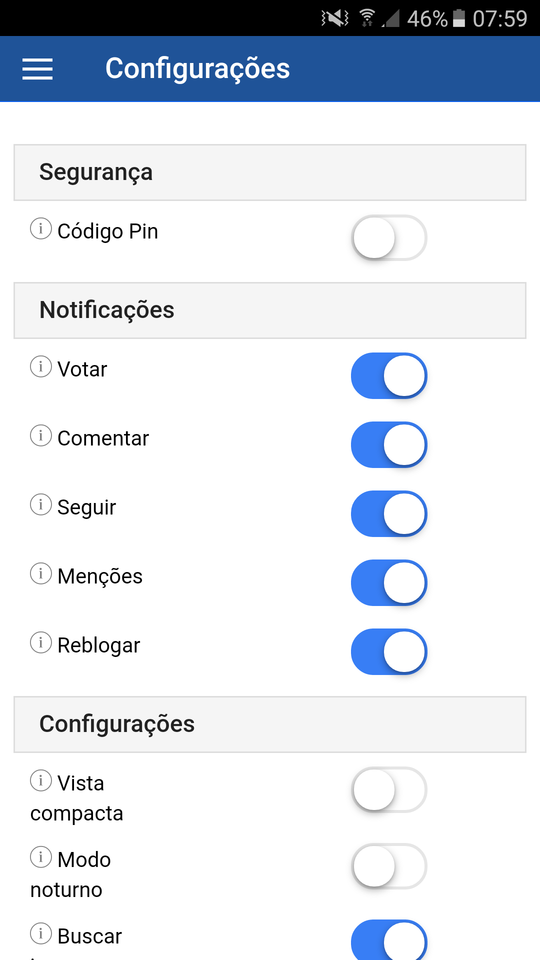Tap info icon beside Comentar

(x=41, y=436)
